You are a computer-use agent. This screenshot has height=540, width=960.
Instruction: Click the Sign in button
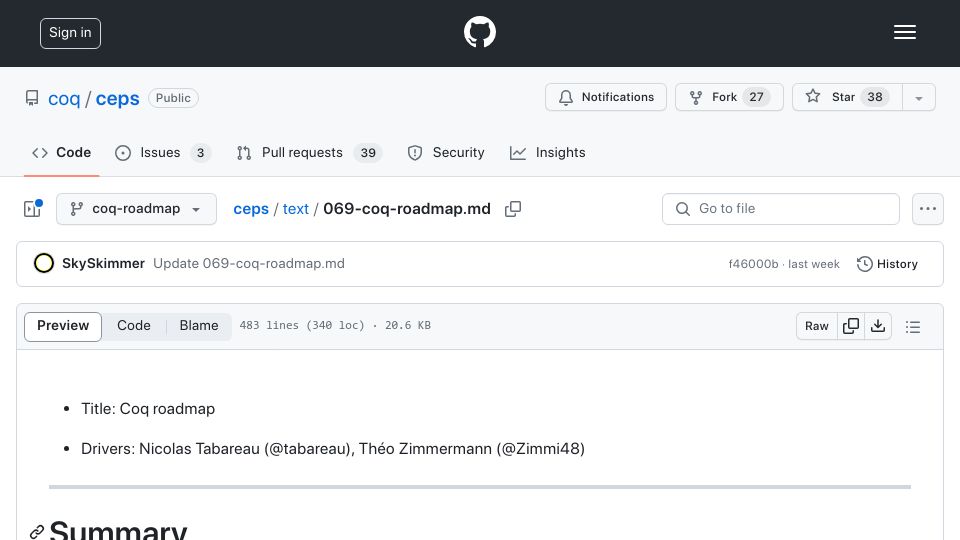coord(70,33)
